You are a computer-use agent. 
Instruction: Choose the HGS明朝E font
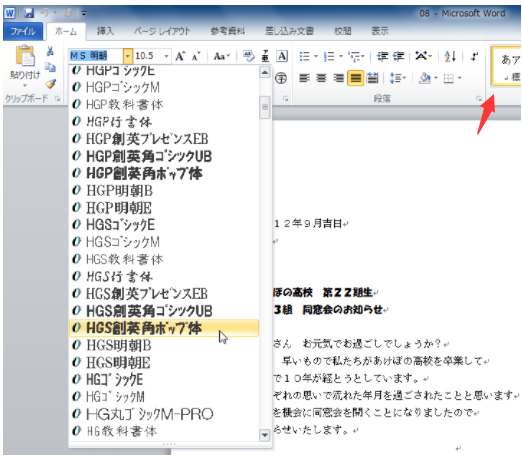click(x=164, y=363)
